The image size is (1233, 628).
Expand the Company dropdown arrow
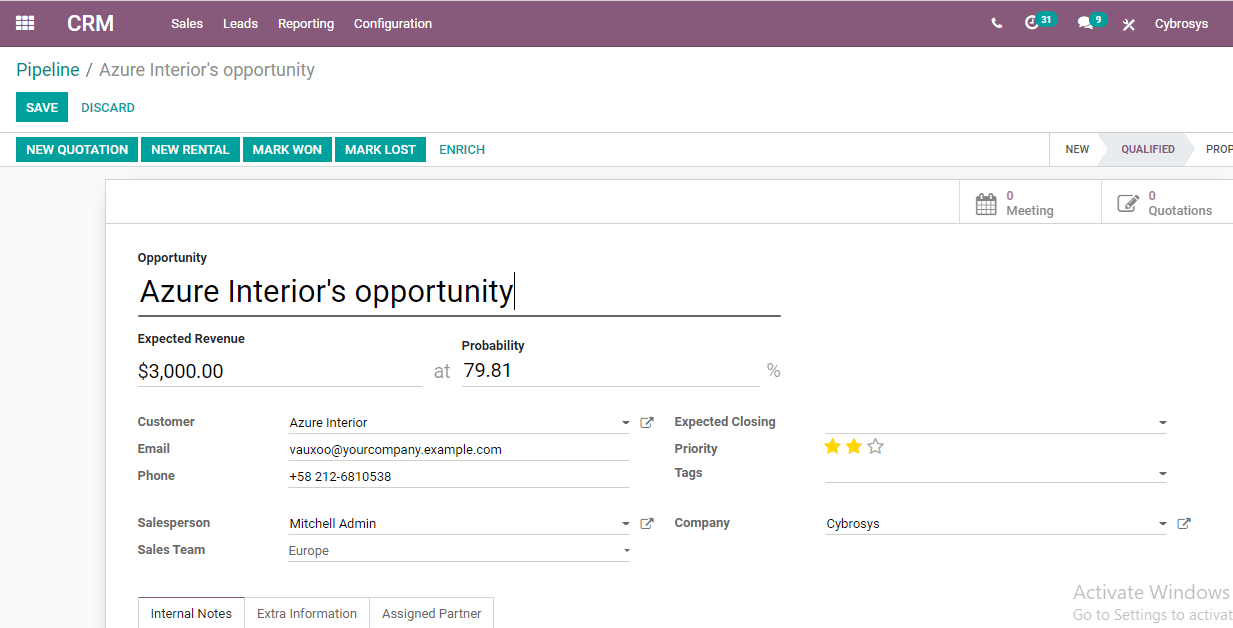coord(1162,524)
